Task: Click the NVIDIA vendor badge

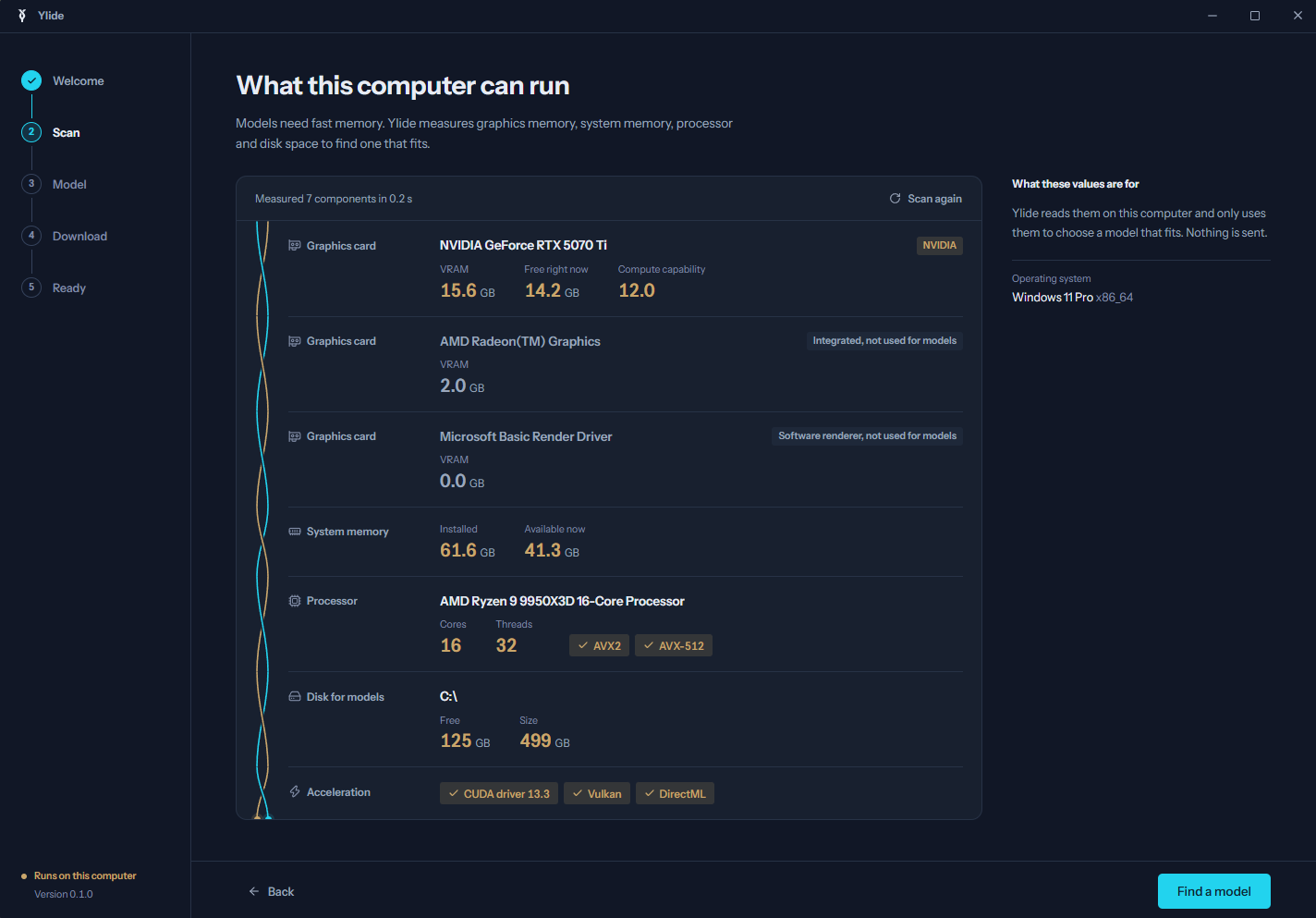Action: click(x=940, y=245)
